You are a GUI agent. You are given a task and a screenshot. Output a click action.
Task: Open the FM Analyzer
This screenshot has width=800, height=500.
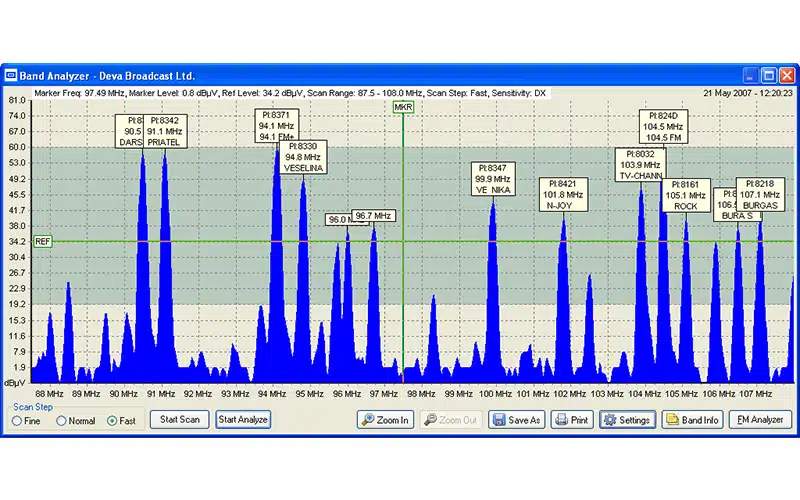(x=760, y=419)
